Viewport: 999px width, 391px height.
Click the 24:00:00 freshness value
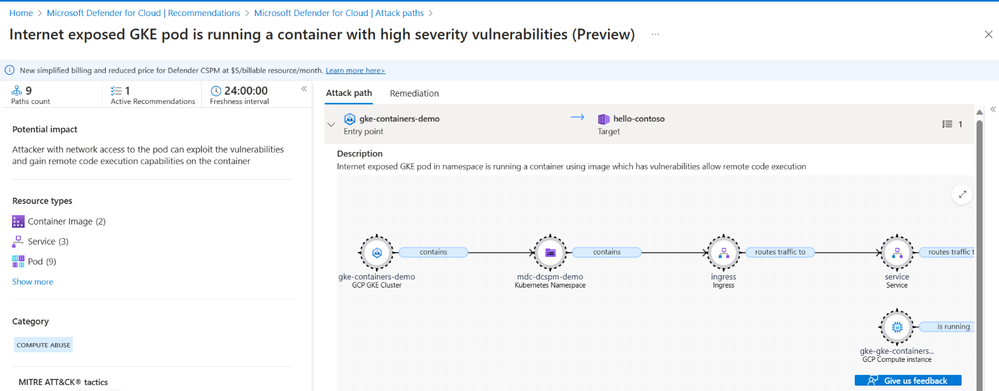point(246,90)
